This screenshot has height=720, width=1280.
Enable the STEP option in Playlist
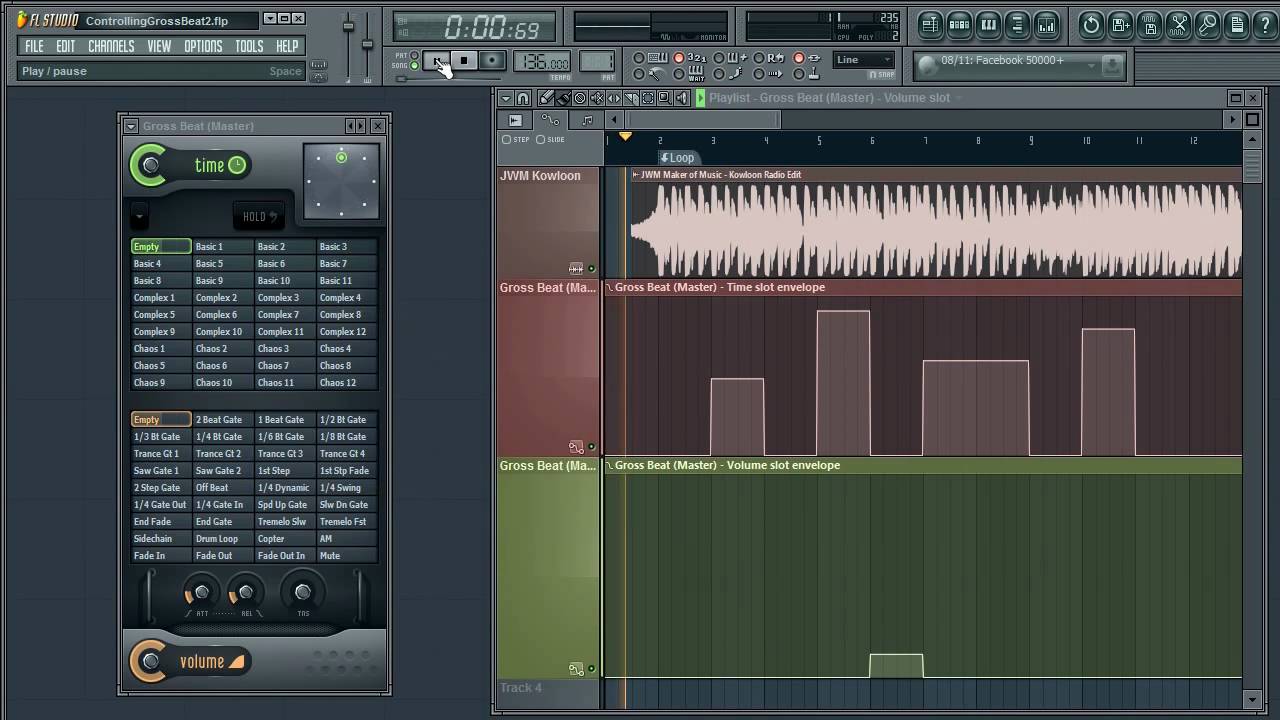tap(515, 139)
